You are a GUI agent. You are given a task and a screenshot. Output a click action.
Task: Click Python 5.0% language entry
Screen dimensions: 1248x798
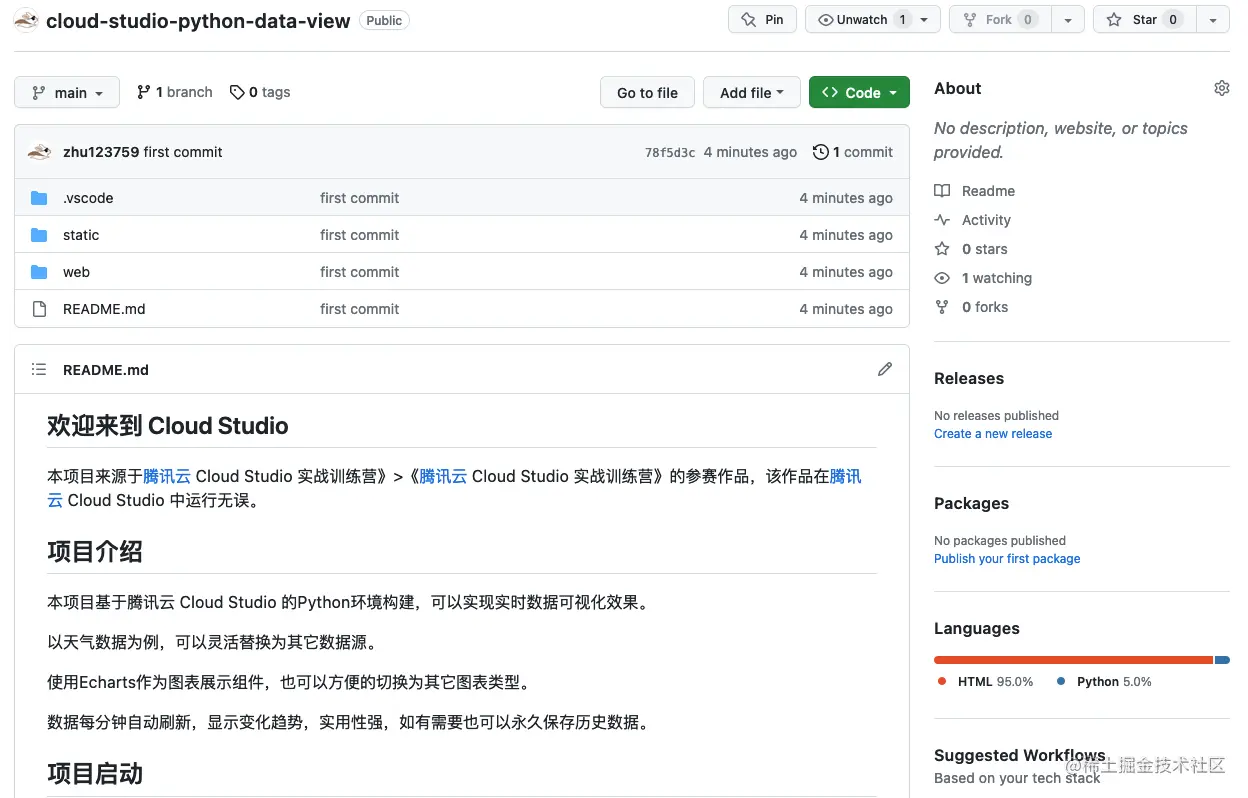(1104, 682)
